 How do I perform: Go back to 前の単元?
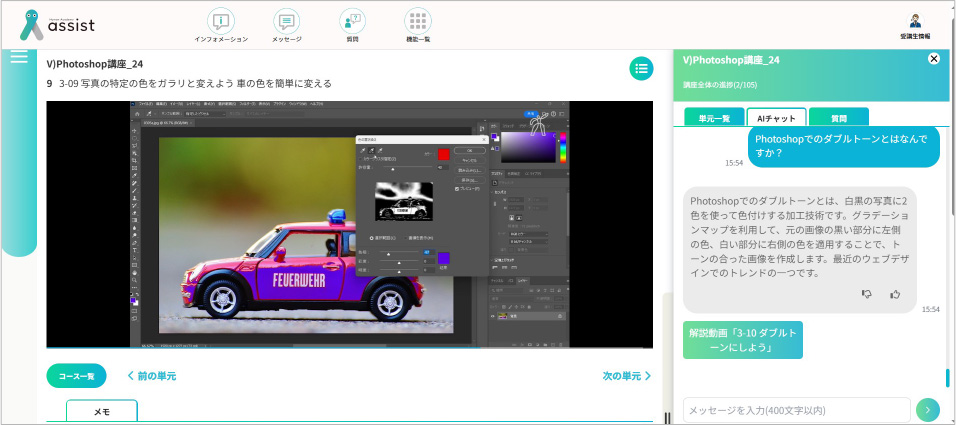(x=151, y=376)
